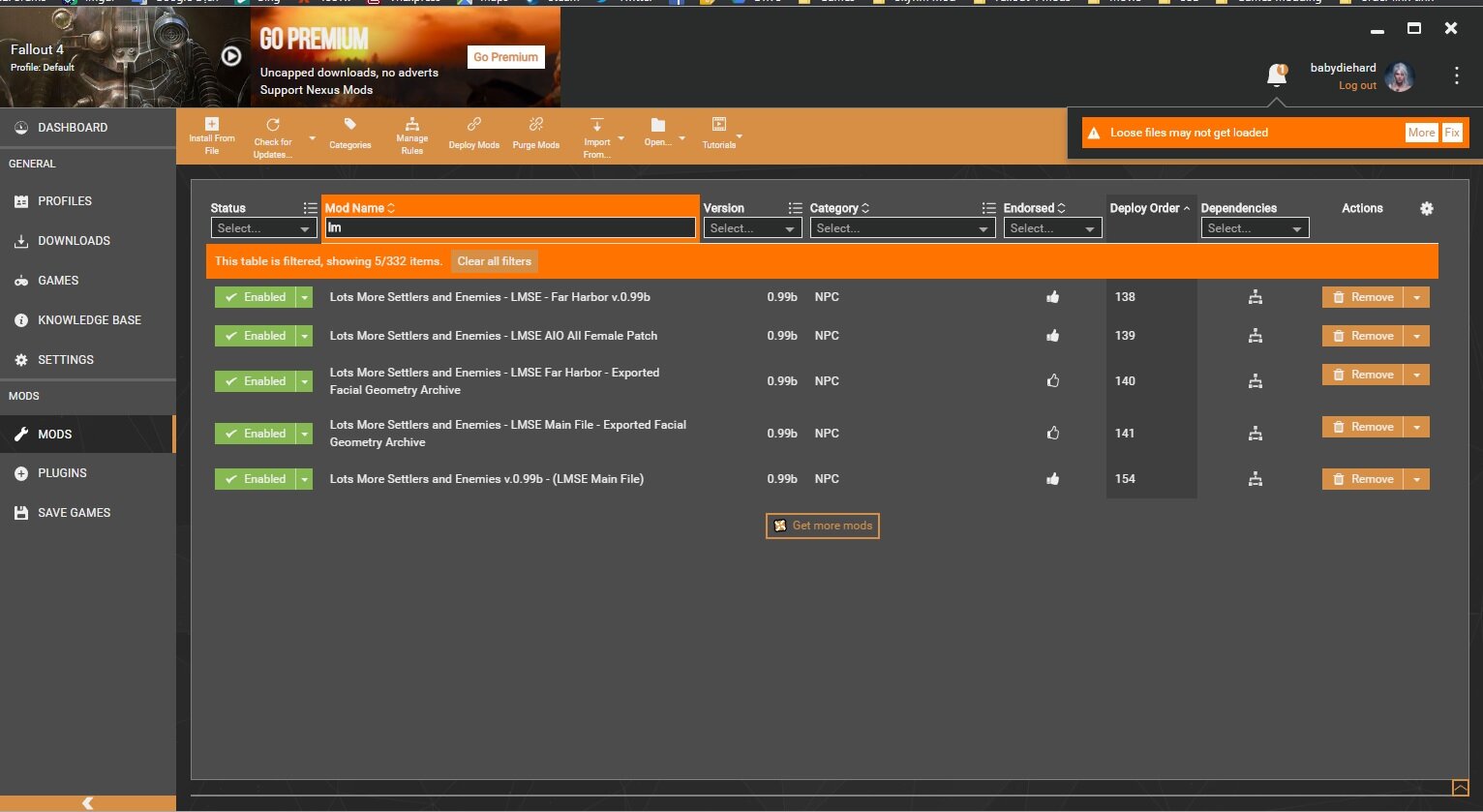The width and height of the screenshot is (1483, 812).
Task: Expand Check for Updates dropdown arrow
Action: point(312,138)
